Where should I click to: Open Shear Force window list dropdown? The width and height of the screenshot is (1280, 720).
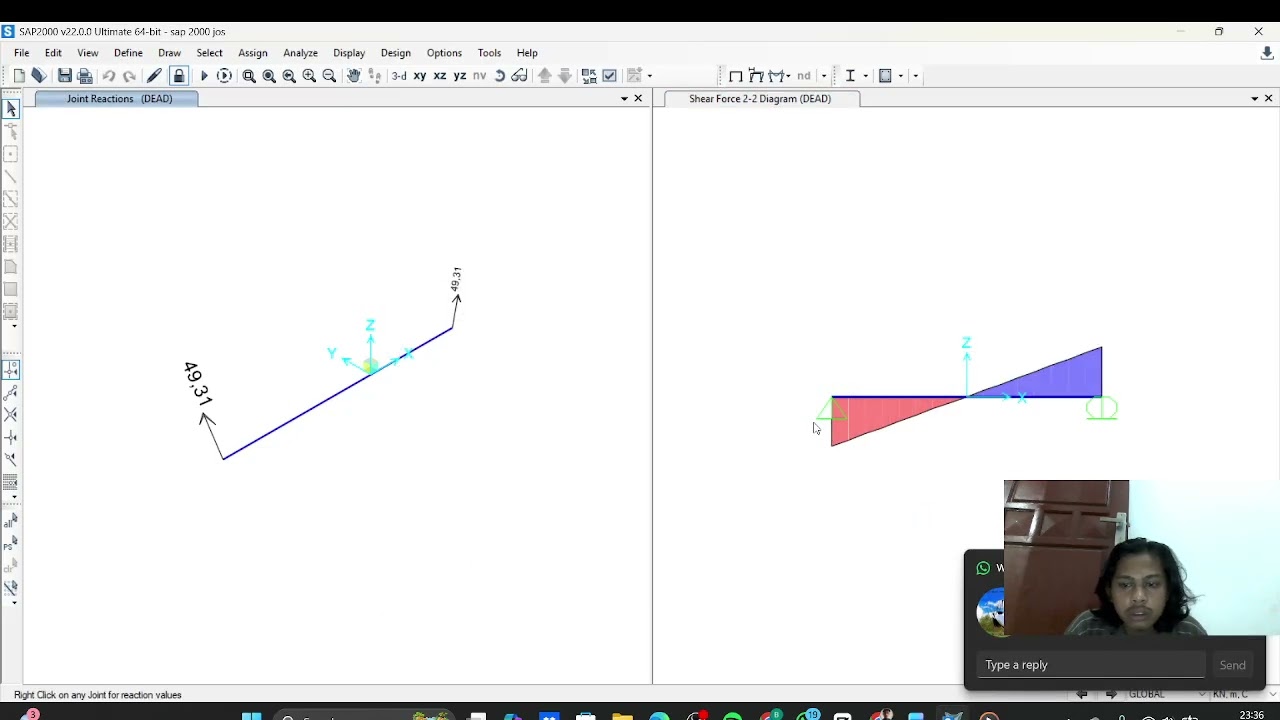(x=1254, y=99)
